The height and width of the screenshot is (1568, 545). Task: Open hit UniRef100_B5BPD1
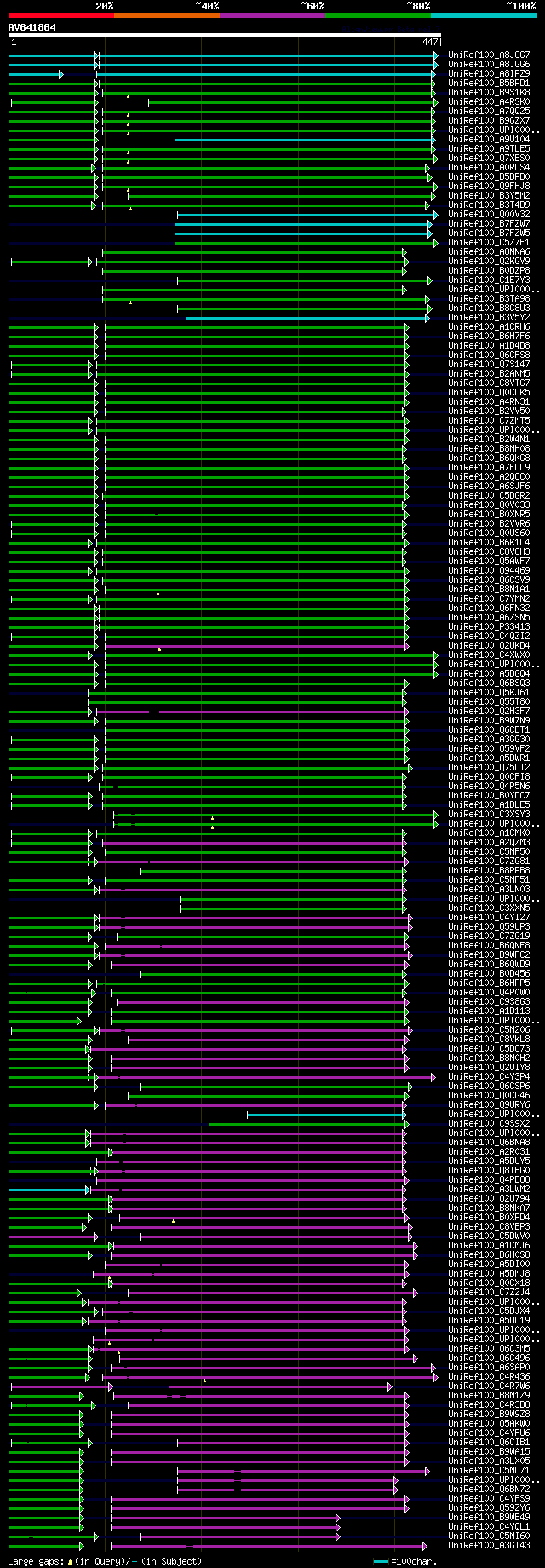point(489,84)
